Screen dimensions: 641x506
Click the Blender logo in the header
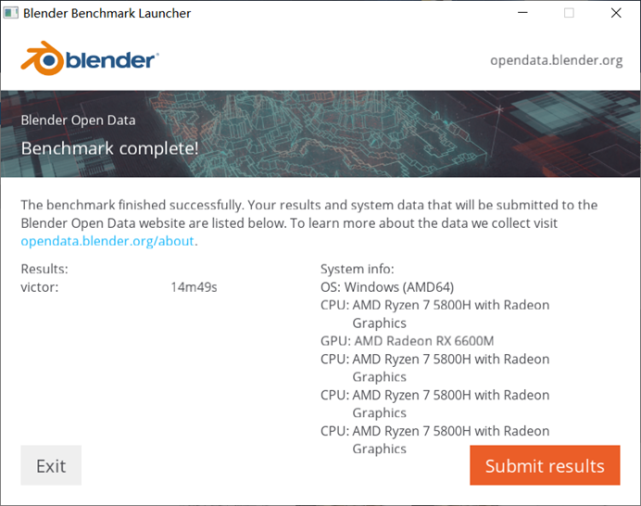click(89, 58)
